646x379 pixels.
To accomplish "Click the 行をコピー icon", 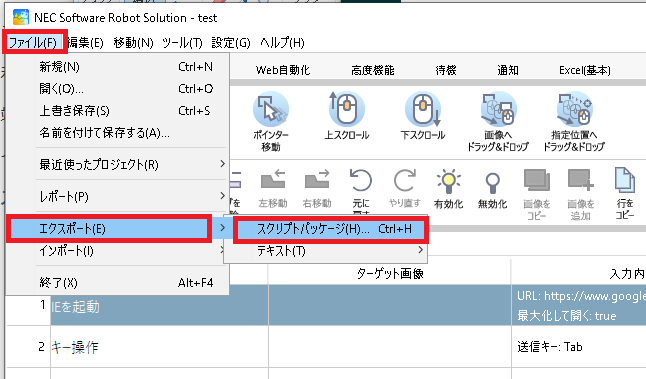I will 625,180.
